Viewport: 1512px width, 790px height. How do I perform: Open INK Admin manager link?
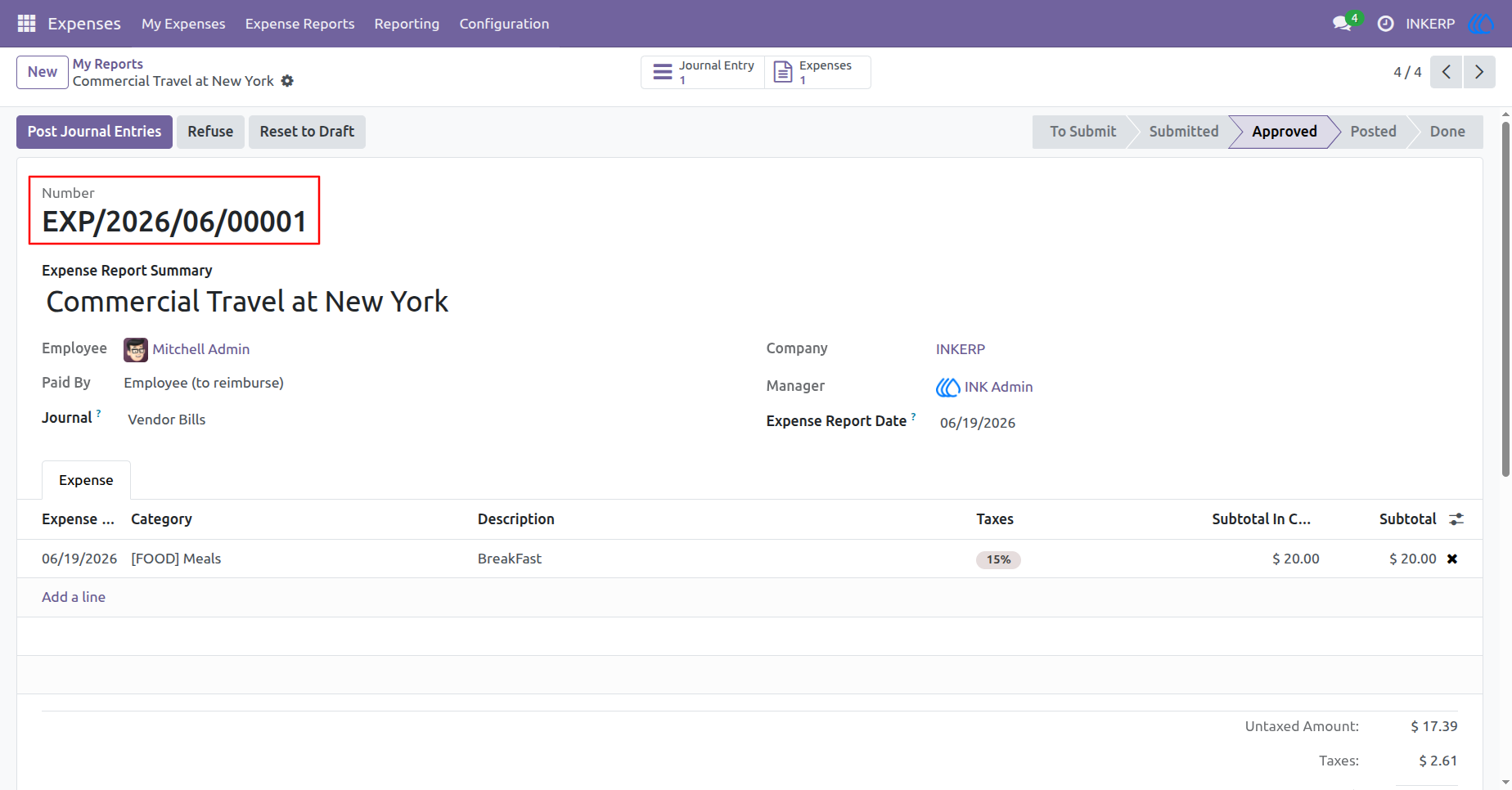pyautogui.click(x=998, y=387)
